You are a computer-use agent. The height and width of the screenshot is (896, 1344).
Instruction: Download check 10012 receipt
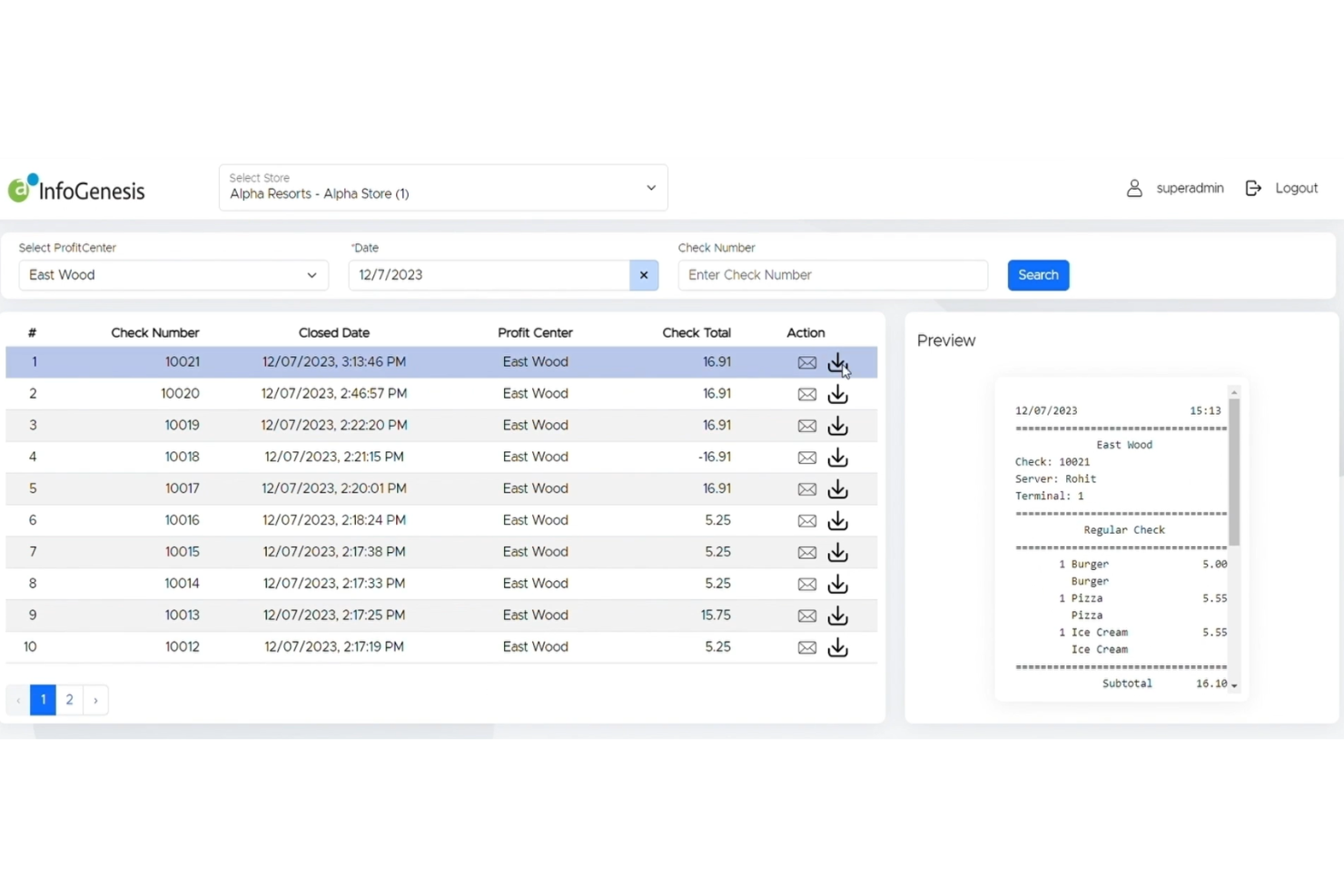pos(837,648)
